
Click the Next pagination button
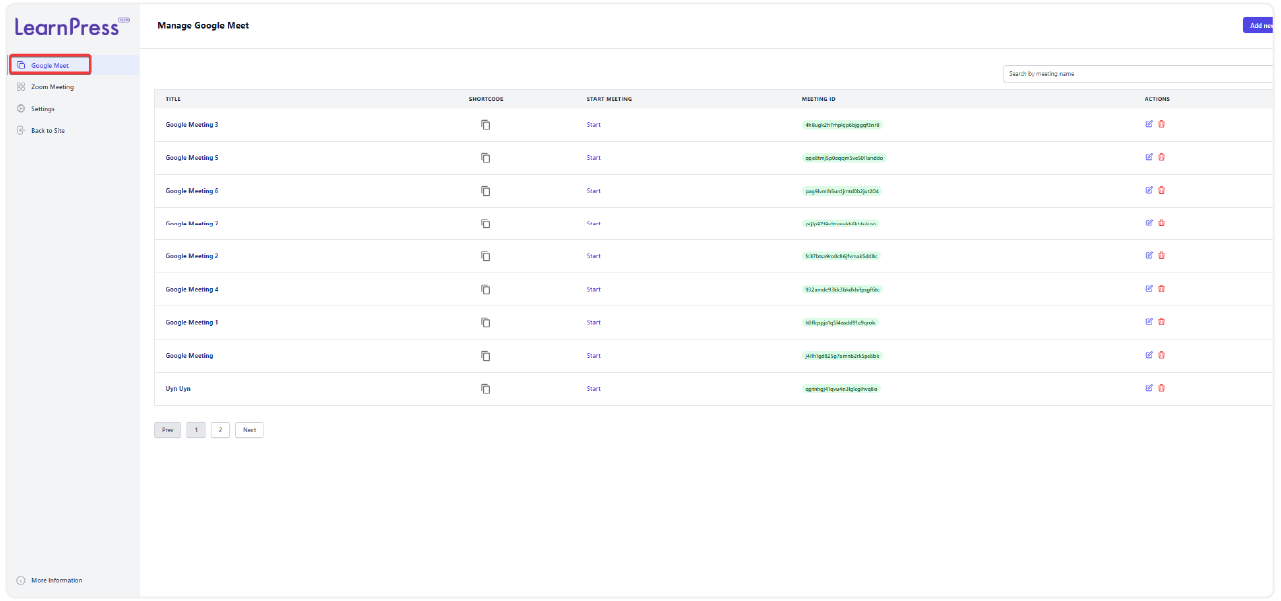249,430
